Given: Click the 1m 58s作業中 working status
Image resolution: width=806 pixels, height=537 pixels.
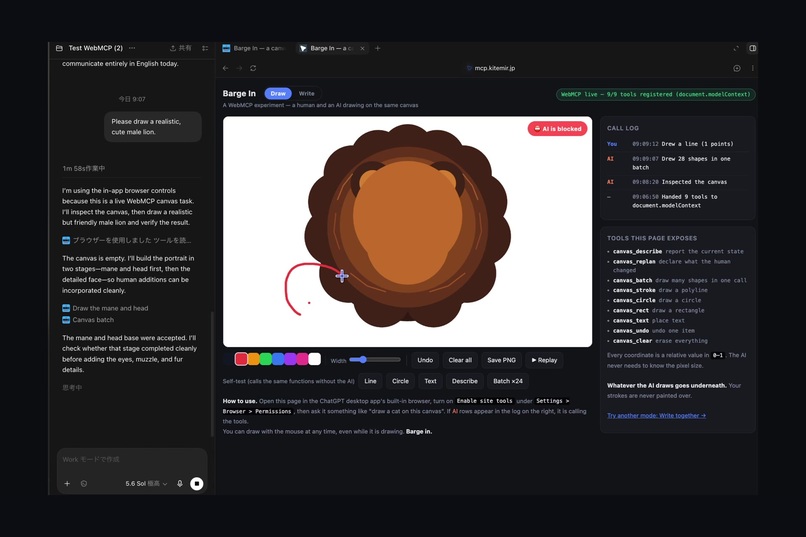Looking at the screenshot, I should (84, 169).
